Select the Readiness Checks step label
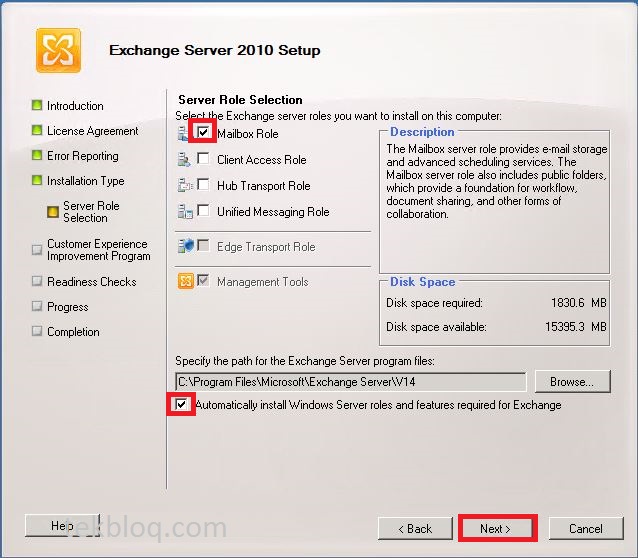 tap(92, 282)
